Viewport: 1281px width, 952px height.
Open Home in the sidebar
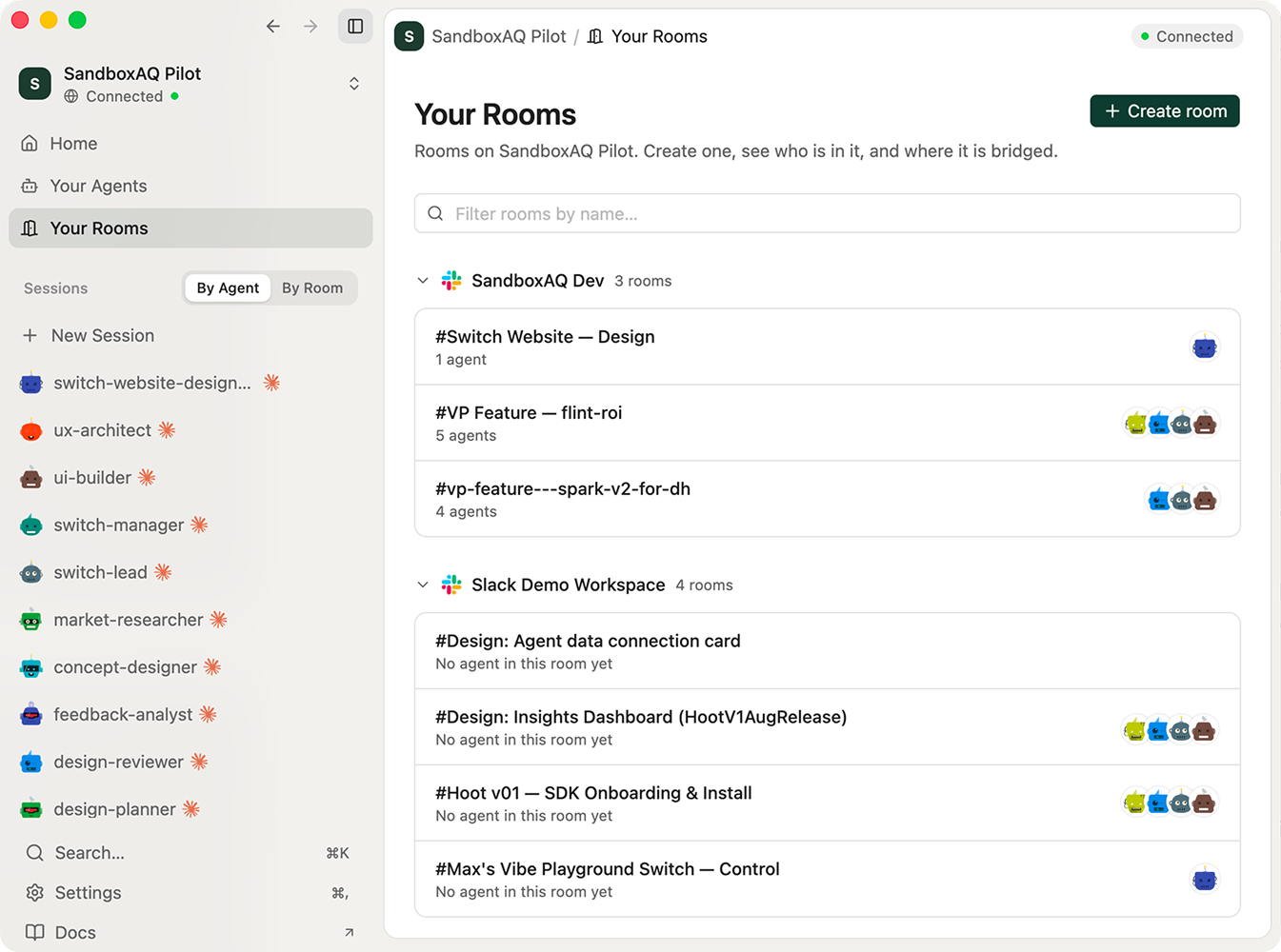click(x=190, y=144)
